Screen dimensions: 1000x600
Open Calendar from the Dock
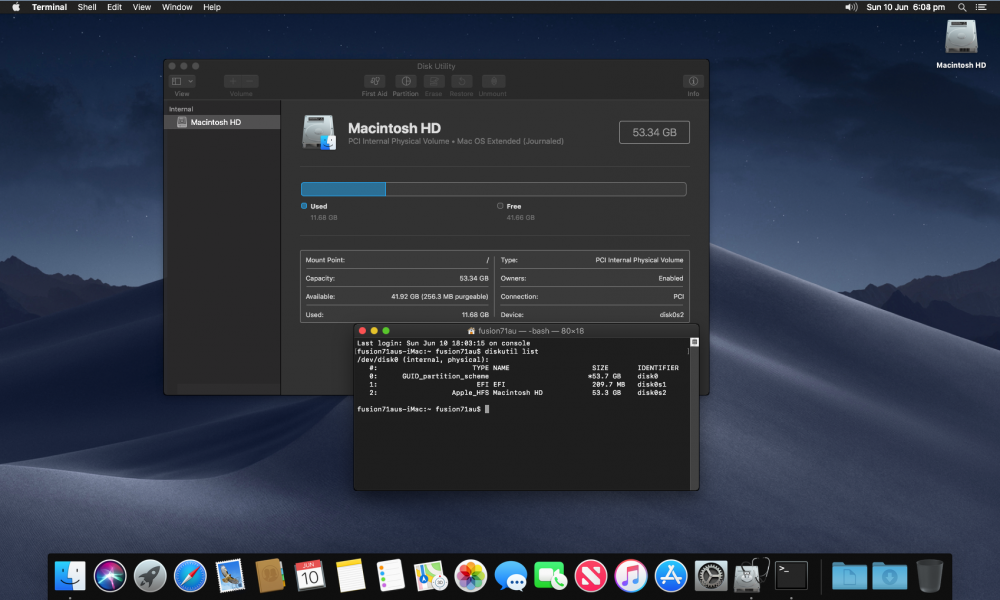pyautogui.click(x=310, y=576)
